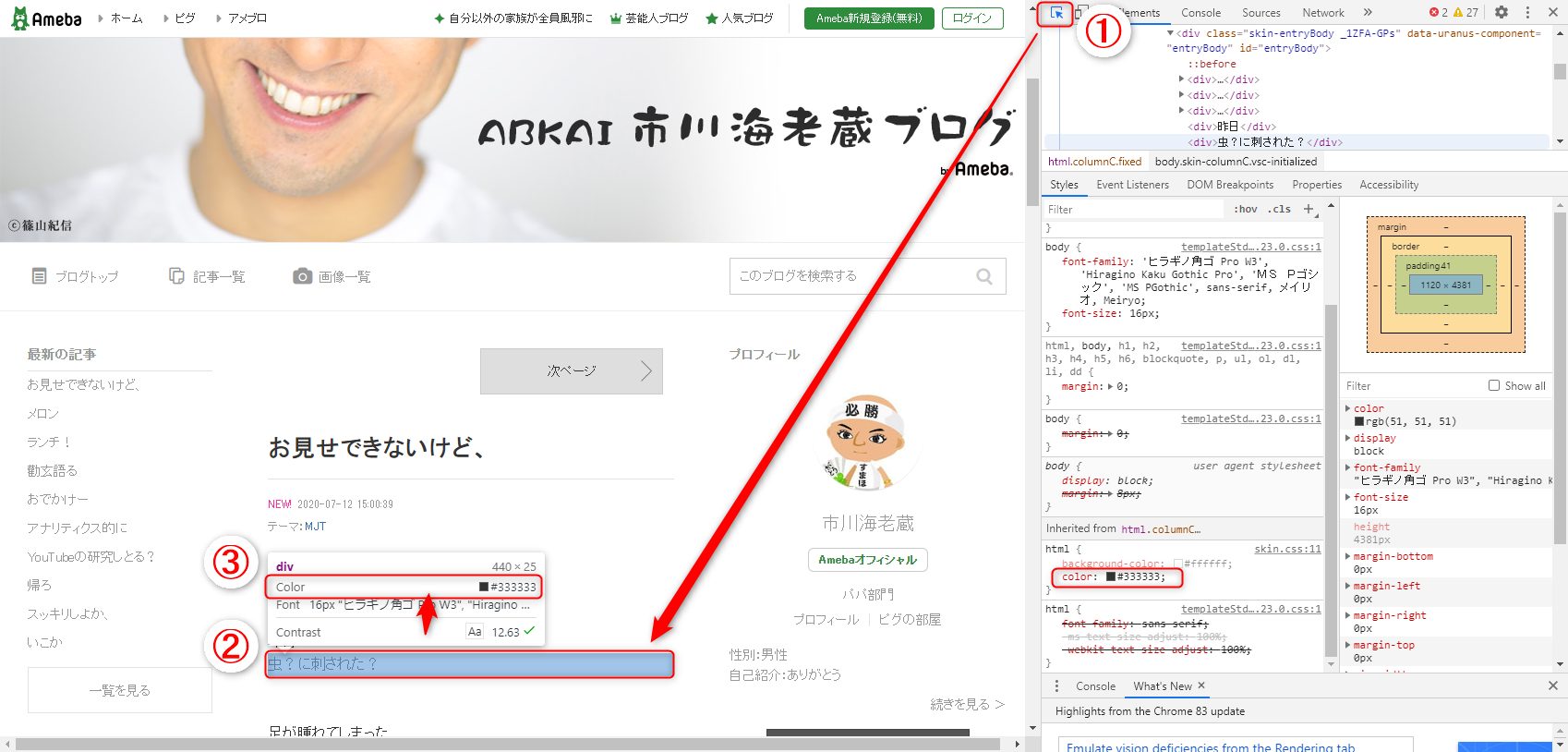Switch to the Console tab in DevTools
Image resolution: width=1568 pixels, height=752 pixels.
tap(1200, 13)
